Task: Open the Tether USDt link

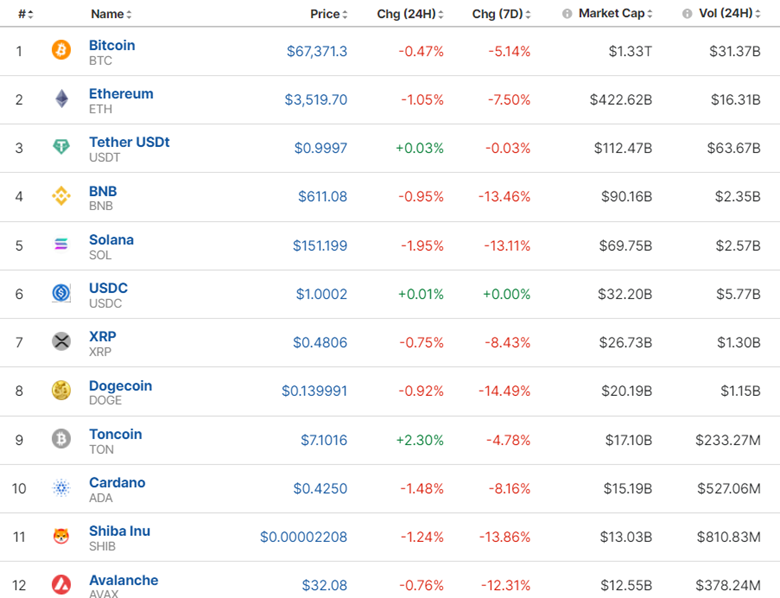Action: coord(129,142)
